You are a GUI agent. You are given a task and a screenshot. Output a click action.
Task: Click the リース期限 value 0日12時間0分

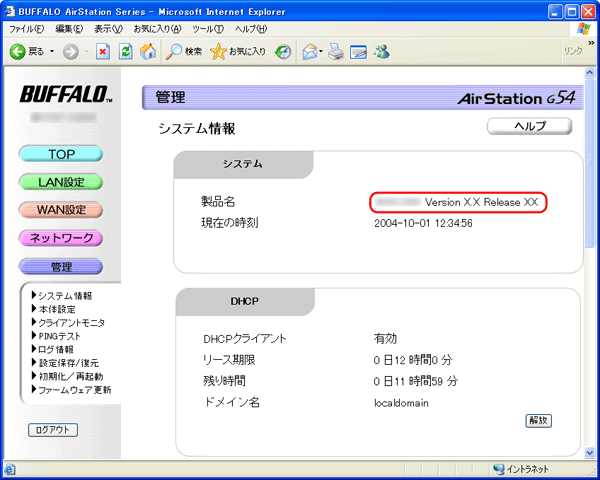pyautogui.click(x=413, y=360)
